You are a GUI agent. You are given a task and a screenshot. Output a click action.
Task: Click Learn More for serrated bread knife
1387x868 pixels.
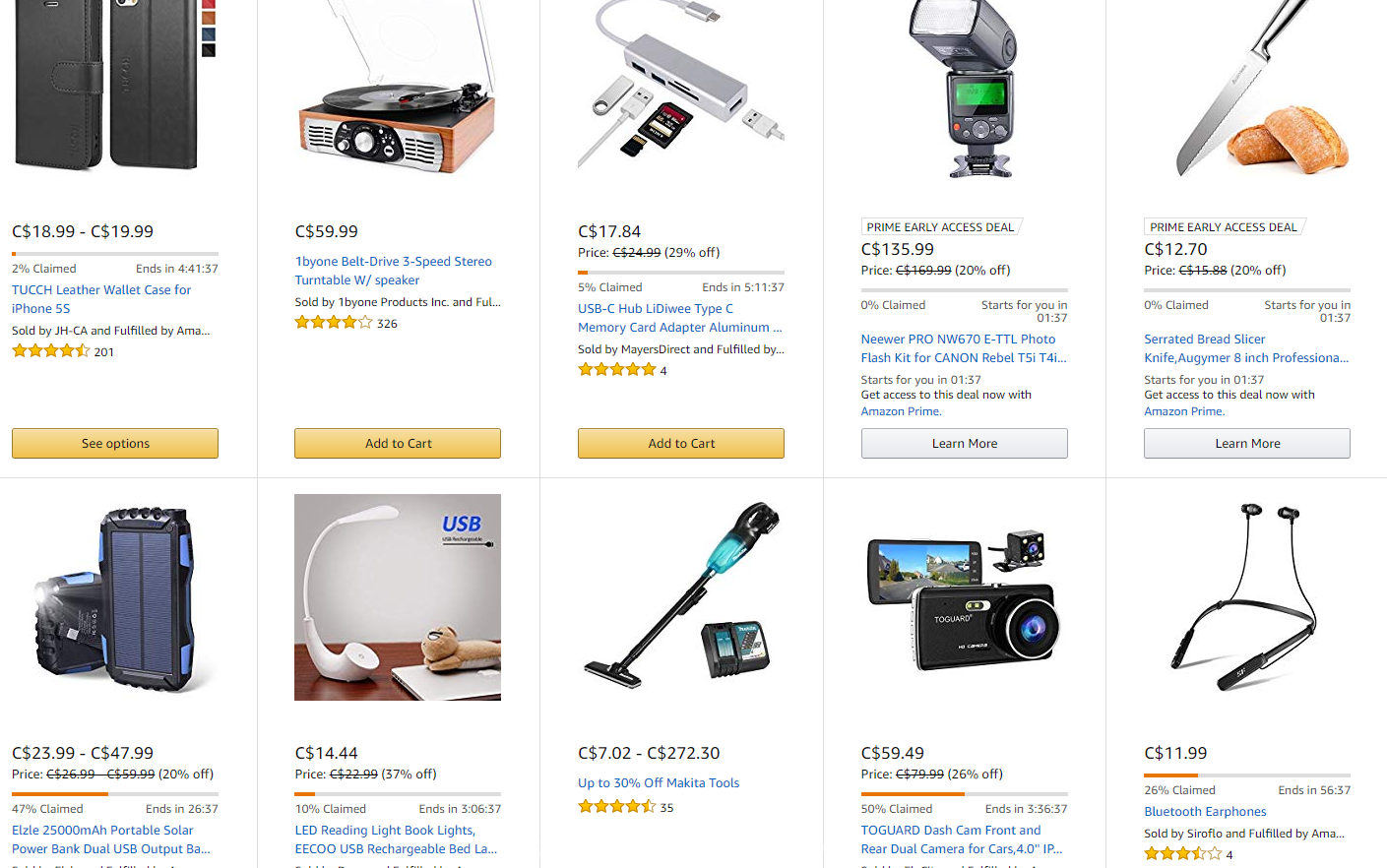(1247, 443)
